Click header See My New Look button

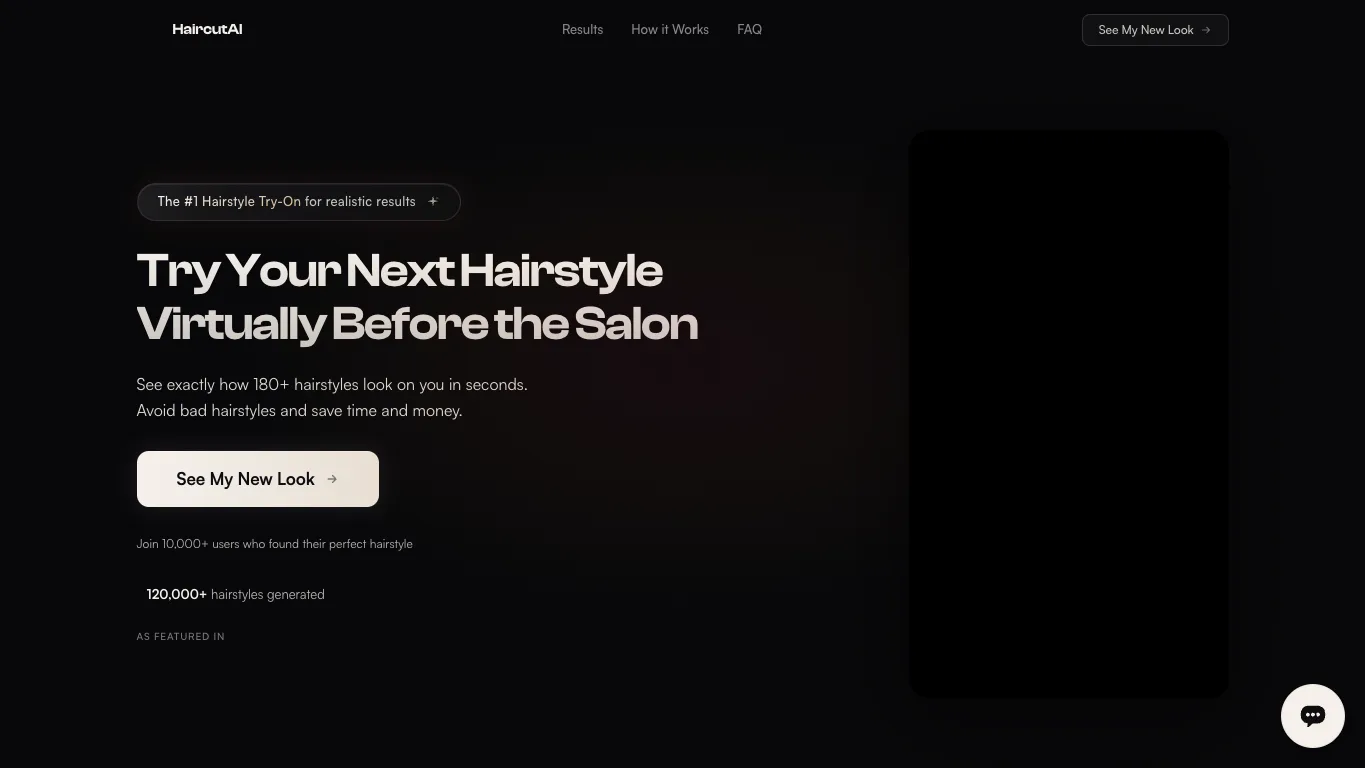(x=1155, y=30)
